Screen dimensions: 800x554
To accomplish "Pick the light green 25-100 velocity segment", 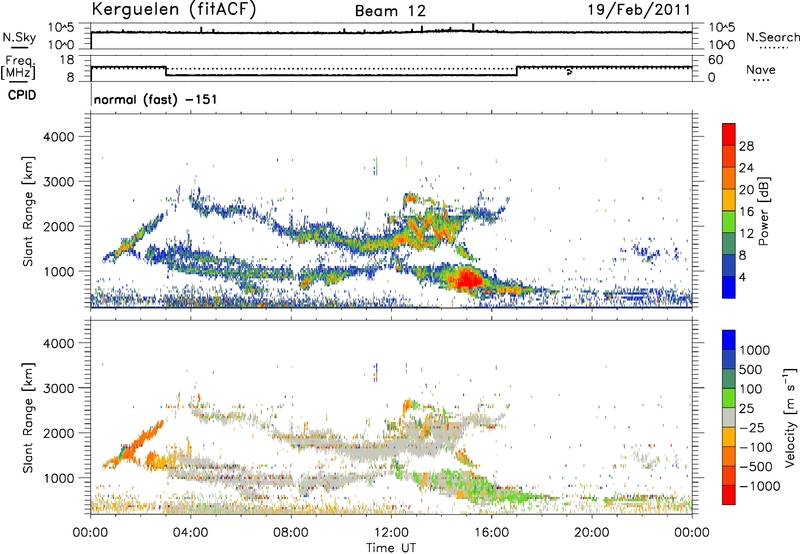I will (729, 398).
